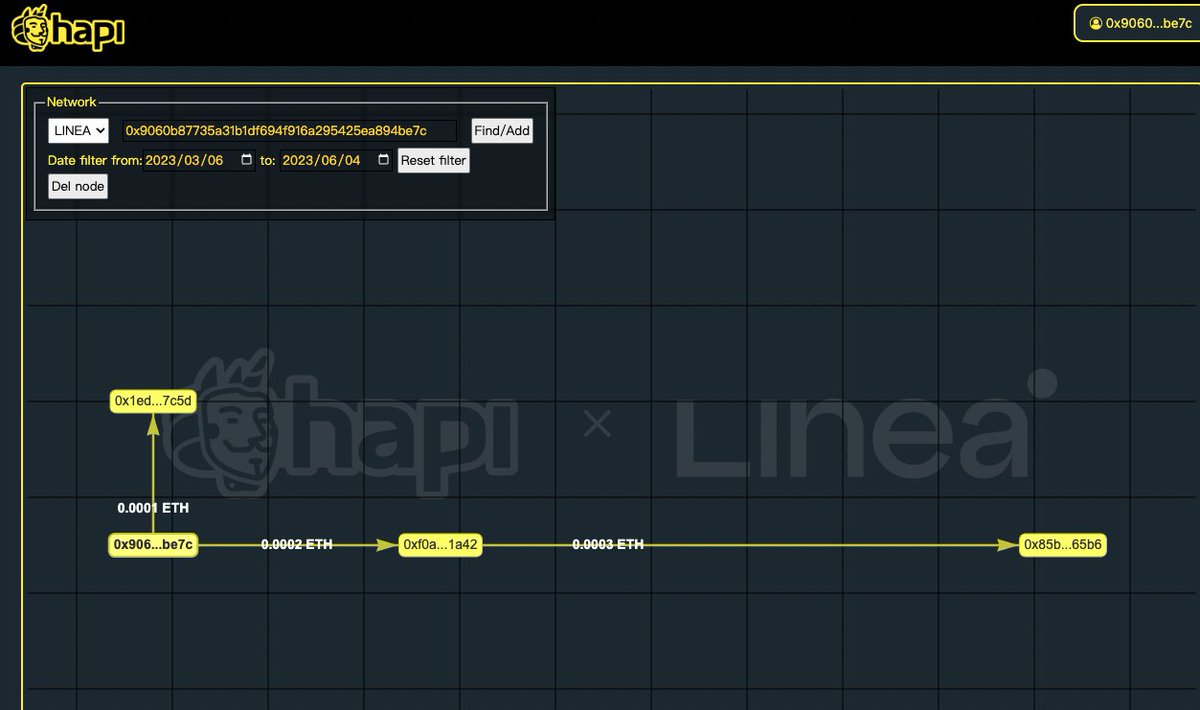The width and height of the screenshot is (1200, 710).
Task: Select the node 0xf0a...1a42
Action: pos(441,545)
